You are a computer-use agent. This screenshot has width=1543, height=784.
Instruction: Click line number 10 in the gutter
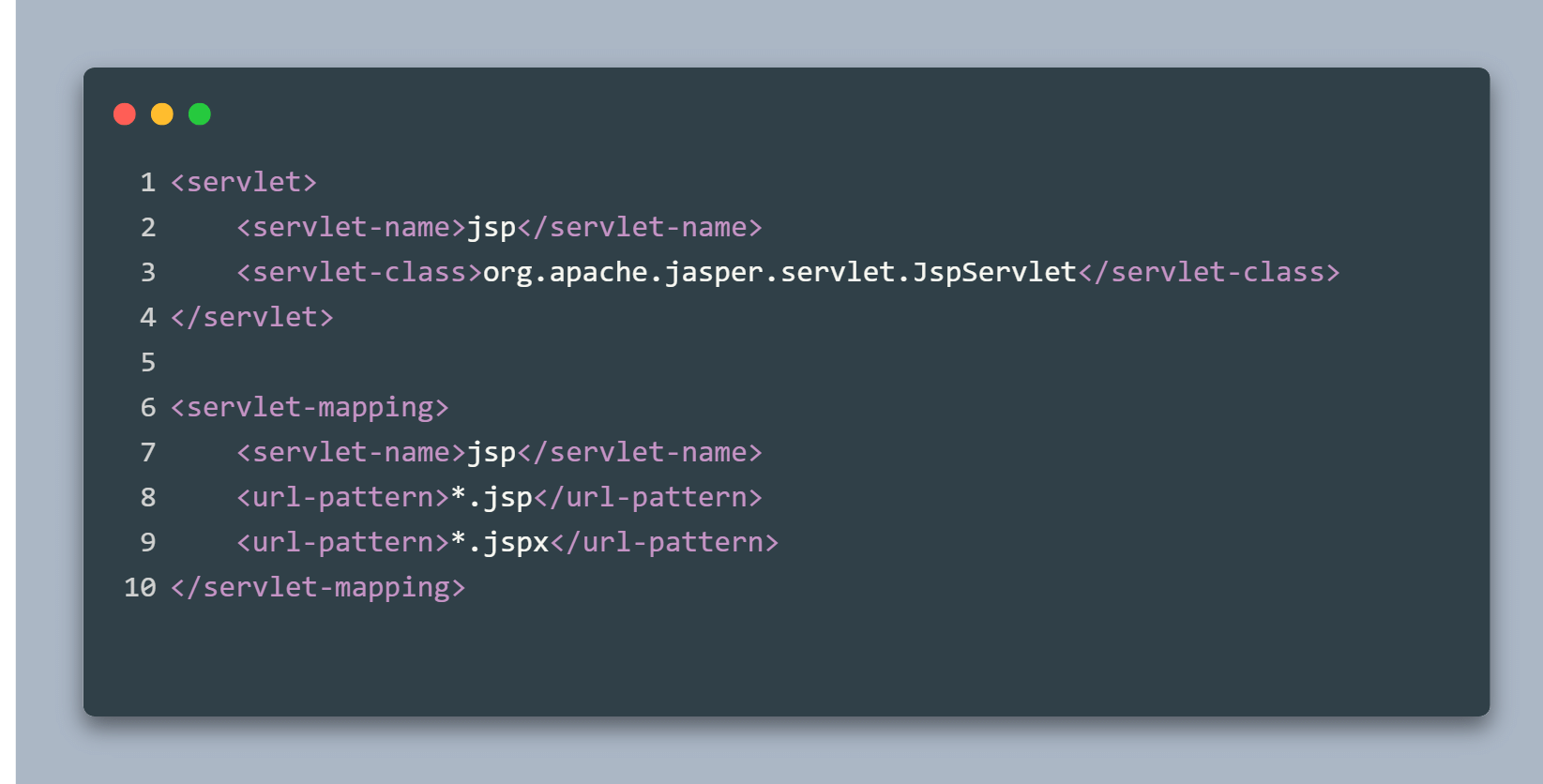141,587
